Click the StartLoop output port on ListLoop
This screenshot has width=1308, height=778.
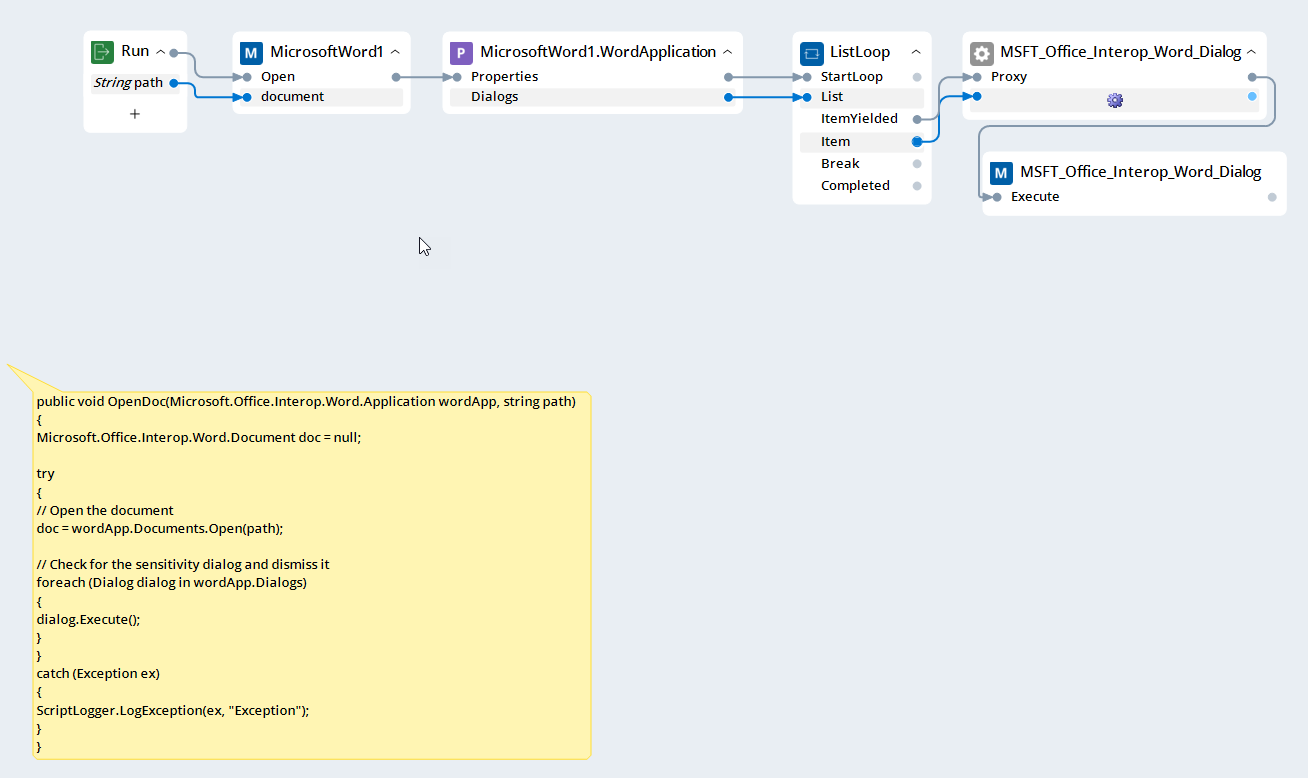pos(917,77)
